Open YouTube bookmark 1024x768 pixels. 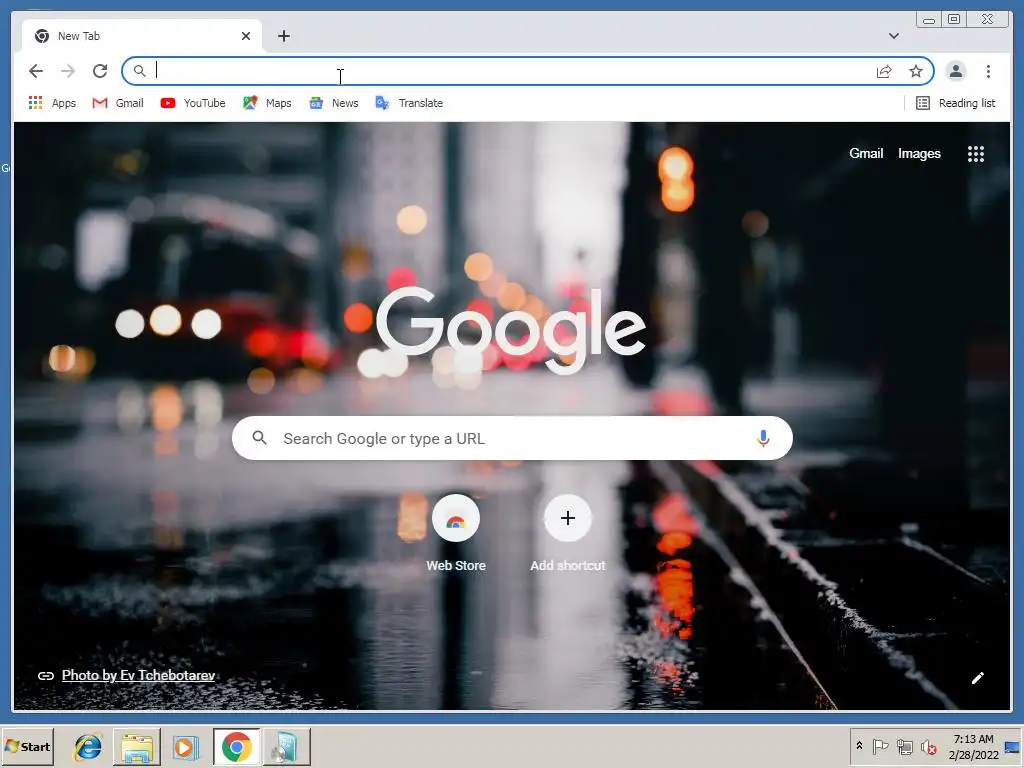(193, 103)
